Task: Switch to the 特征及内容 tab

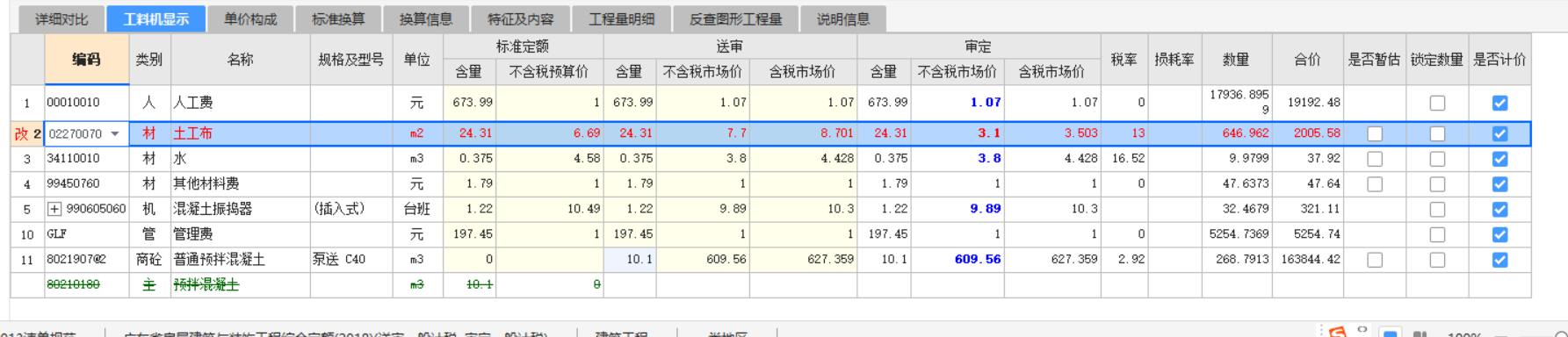Action: tap(520, 19)
